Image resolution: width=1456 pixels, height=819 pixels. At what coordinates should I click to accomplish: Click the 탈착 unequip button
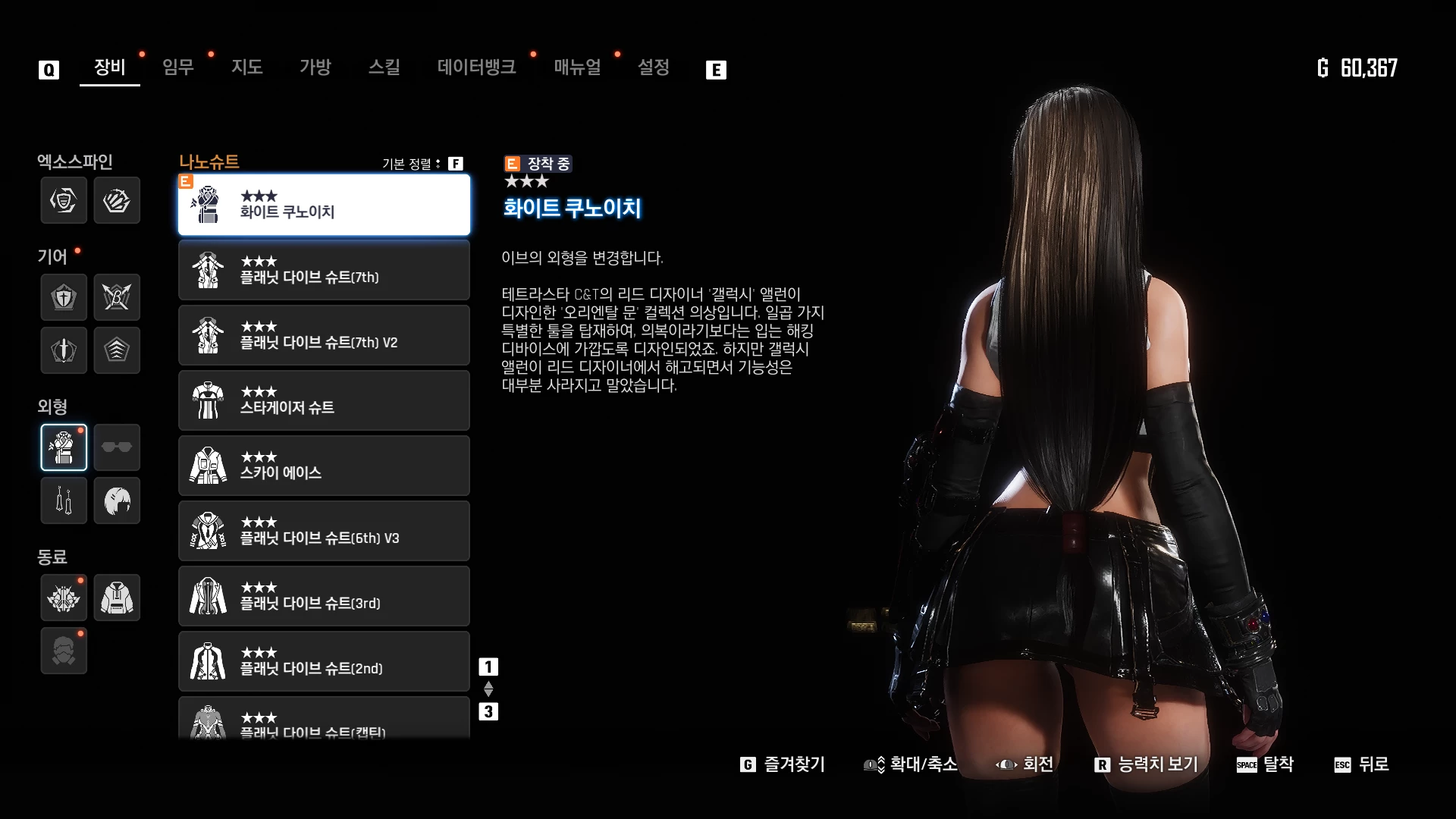(x=1279, y=764)
